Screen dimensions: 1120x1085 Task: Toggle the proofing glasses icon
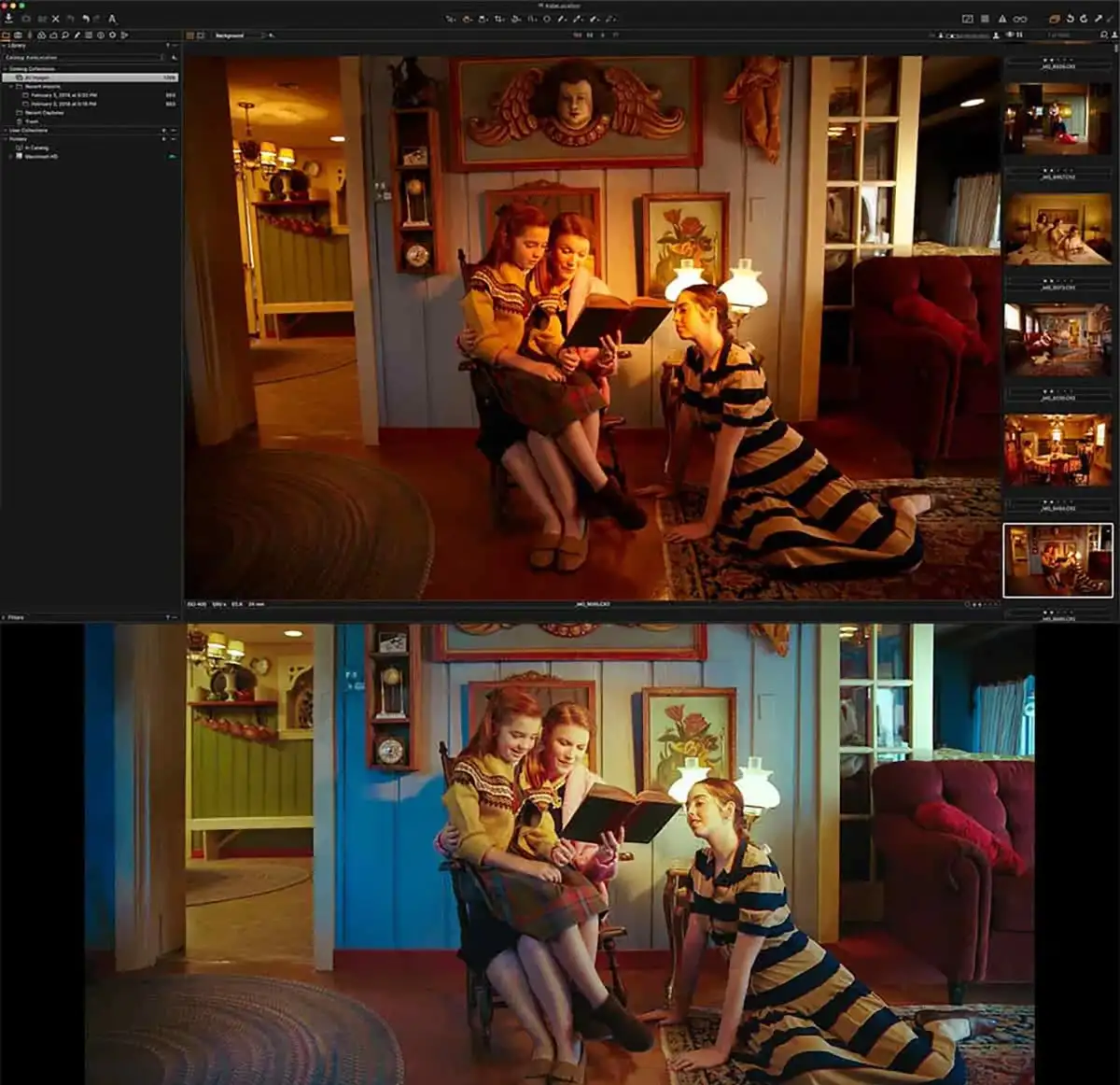[1020, 19]
